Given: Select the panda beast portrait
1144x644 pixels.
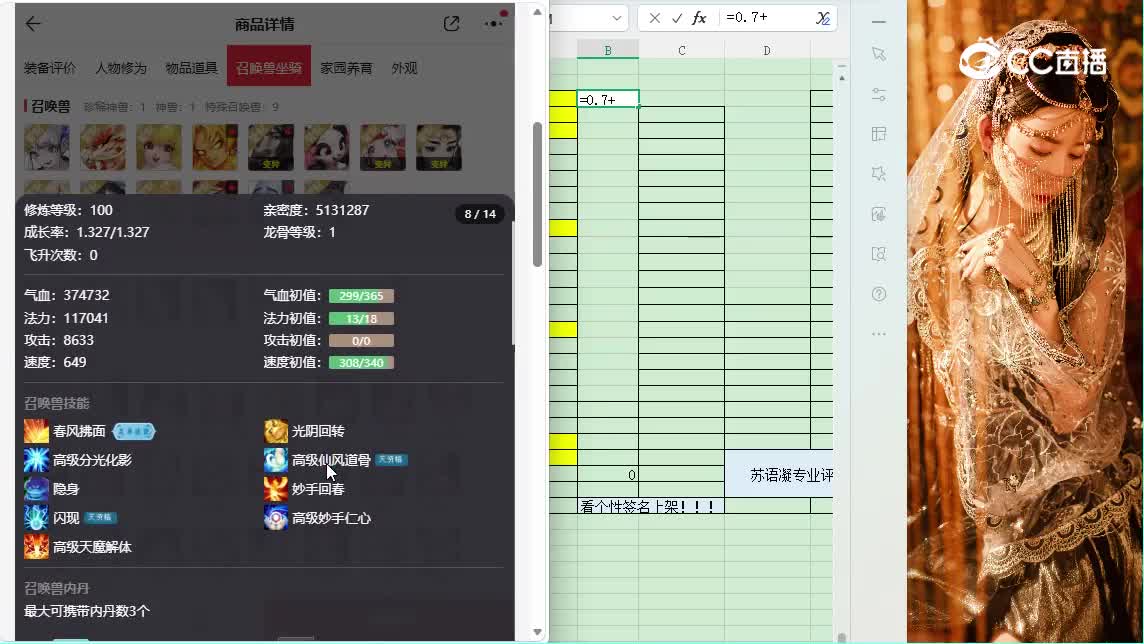Looking at the screenshot, I should [x=327, y=147].
